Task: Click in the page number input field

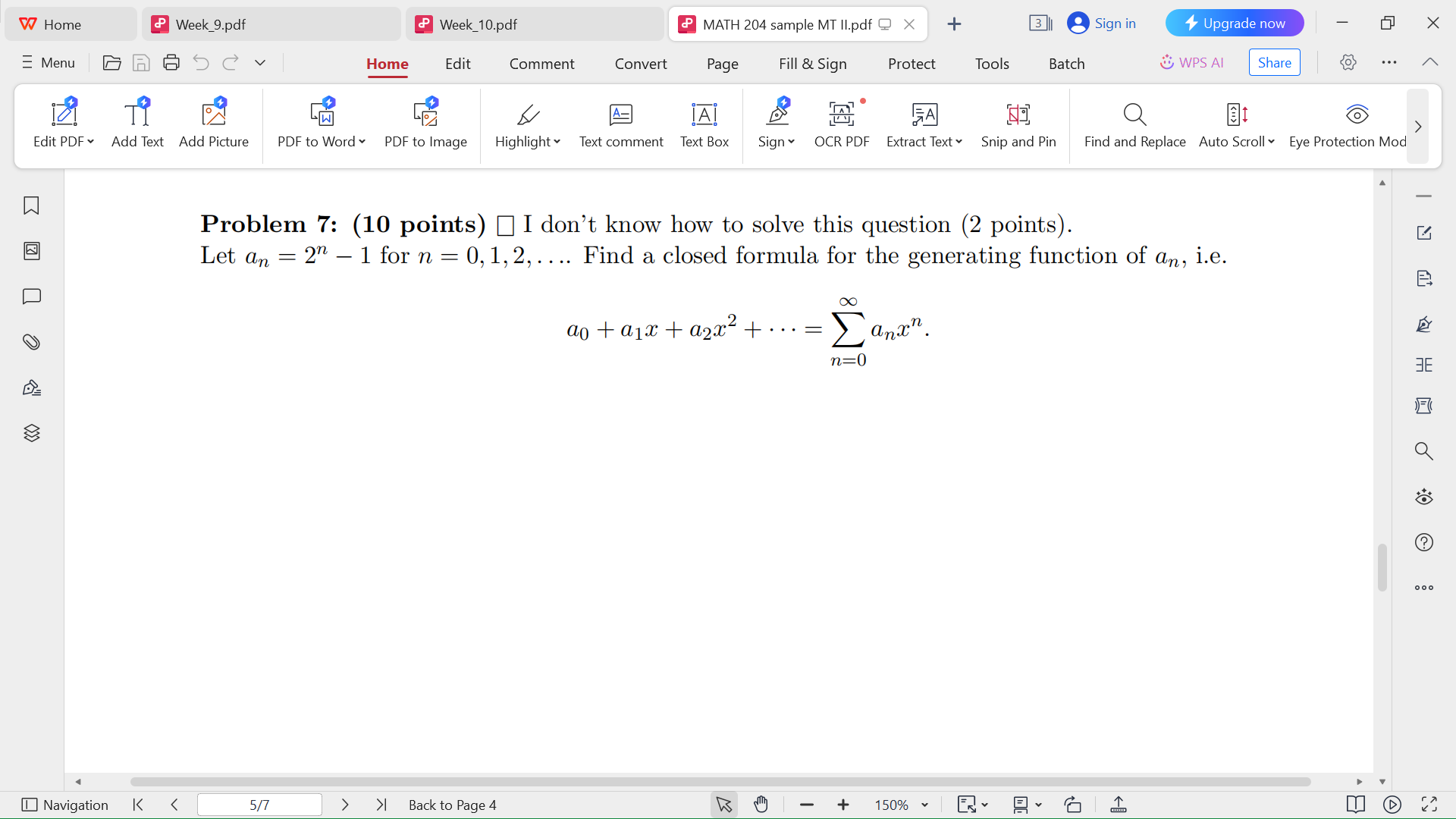Action: tap(259, 805)
